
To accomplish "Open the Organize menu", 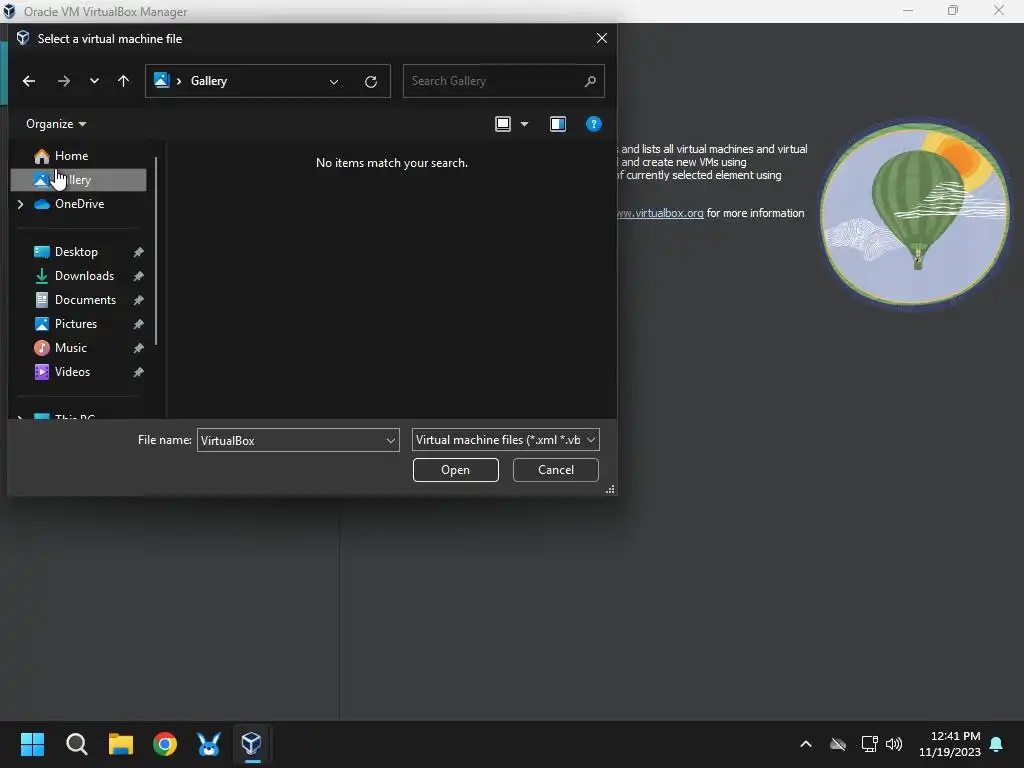I will pyautogui.click(x=56, y=124).
